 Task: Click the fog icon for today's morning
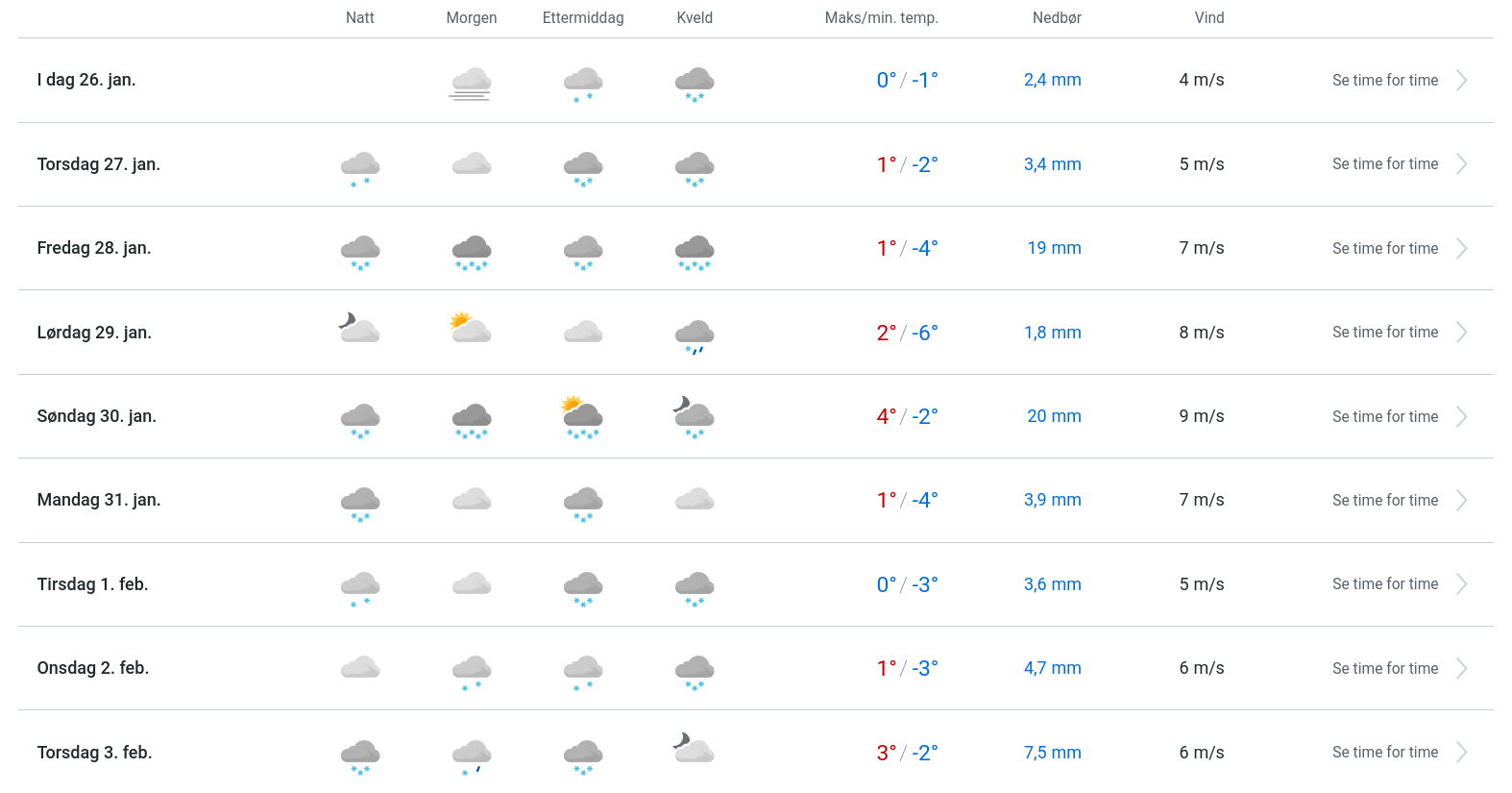pyautogui.click(x=471, y=83)
